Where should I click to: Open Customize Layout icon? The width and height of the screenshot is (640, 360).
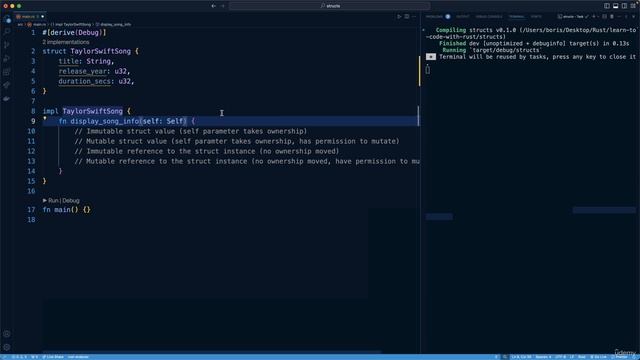click(633, 6)
